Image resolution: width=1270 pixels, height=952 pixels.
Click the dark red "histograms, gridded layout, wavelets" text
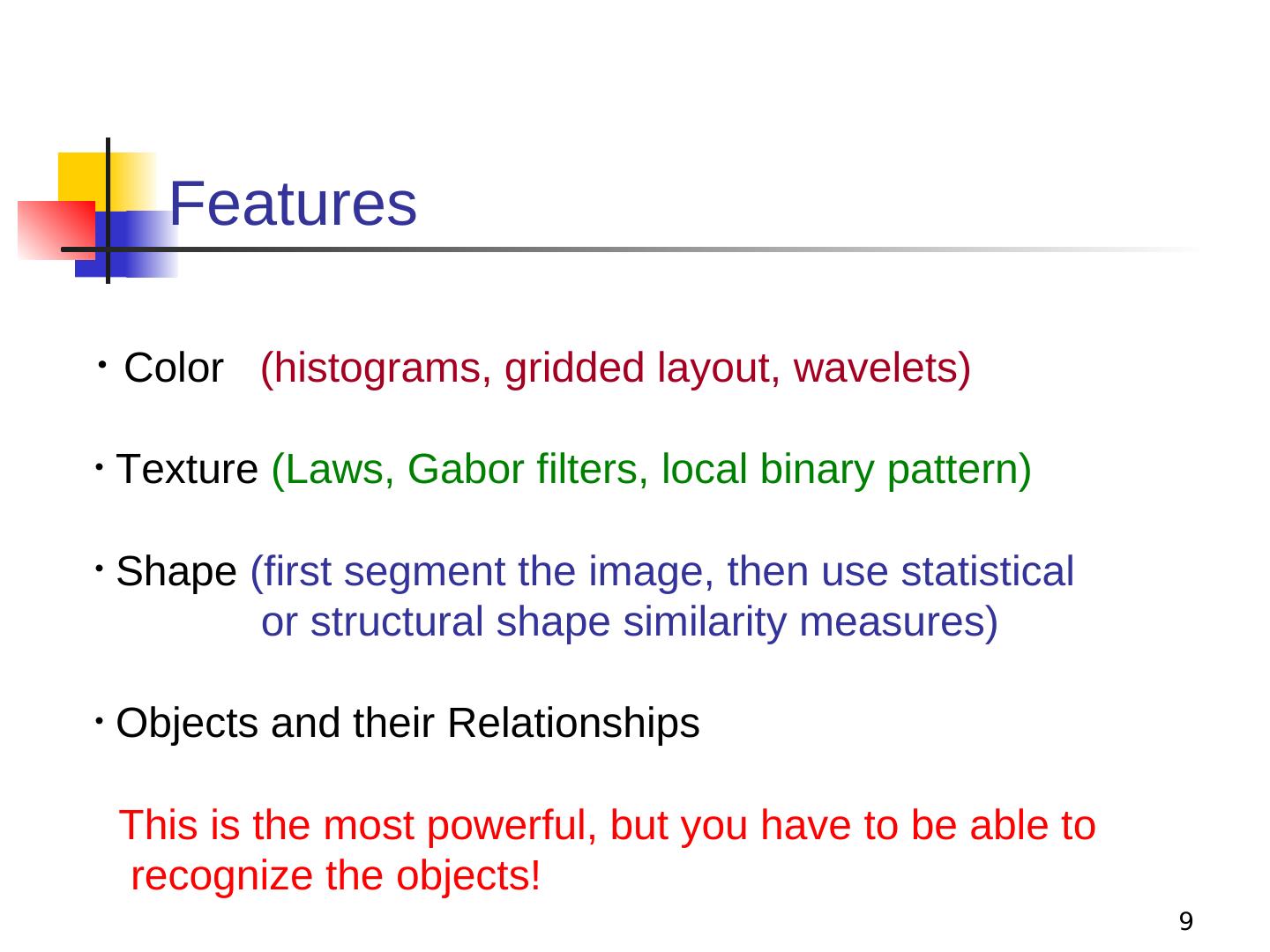(616, 368)
